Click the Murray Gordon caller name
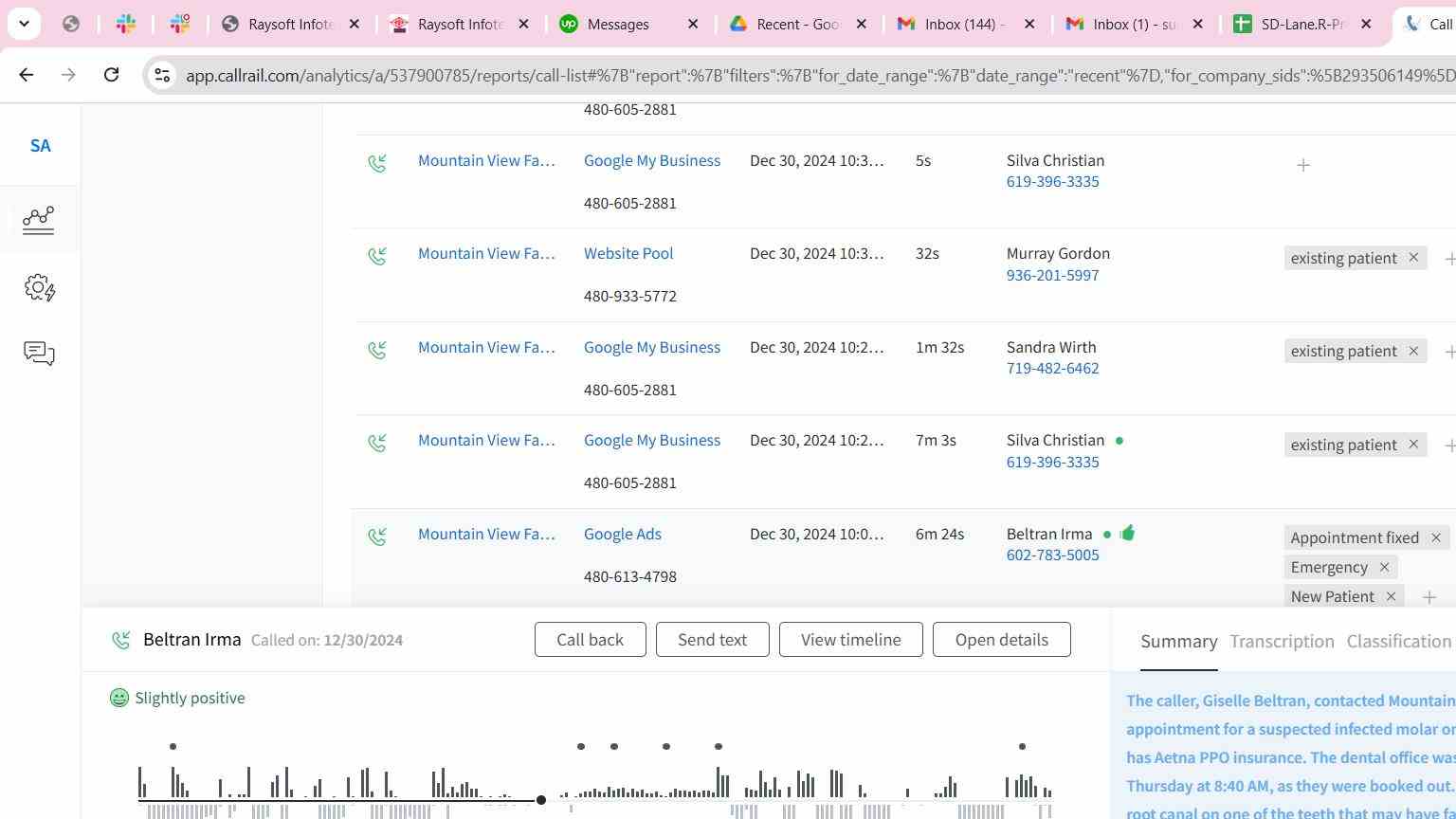The height and width of the screenshot is (819, 1456). click(x=1058, y=254)
